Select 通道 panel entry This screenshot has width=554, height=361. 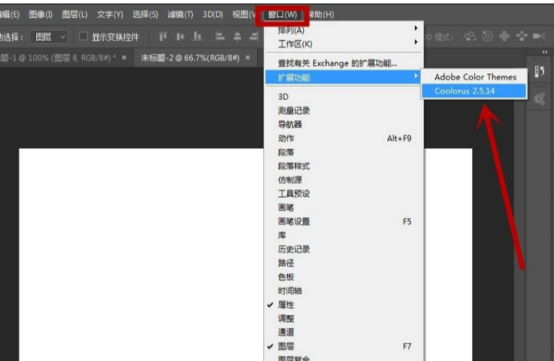344,332
